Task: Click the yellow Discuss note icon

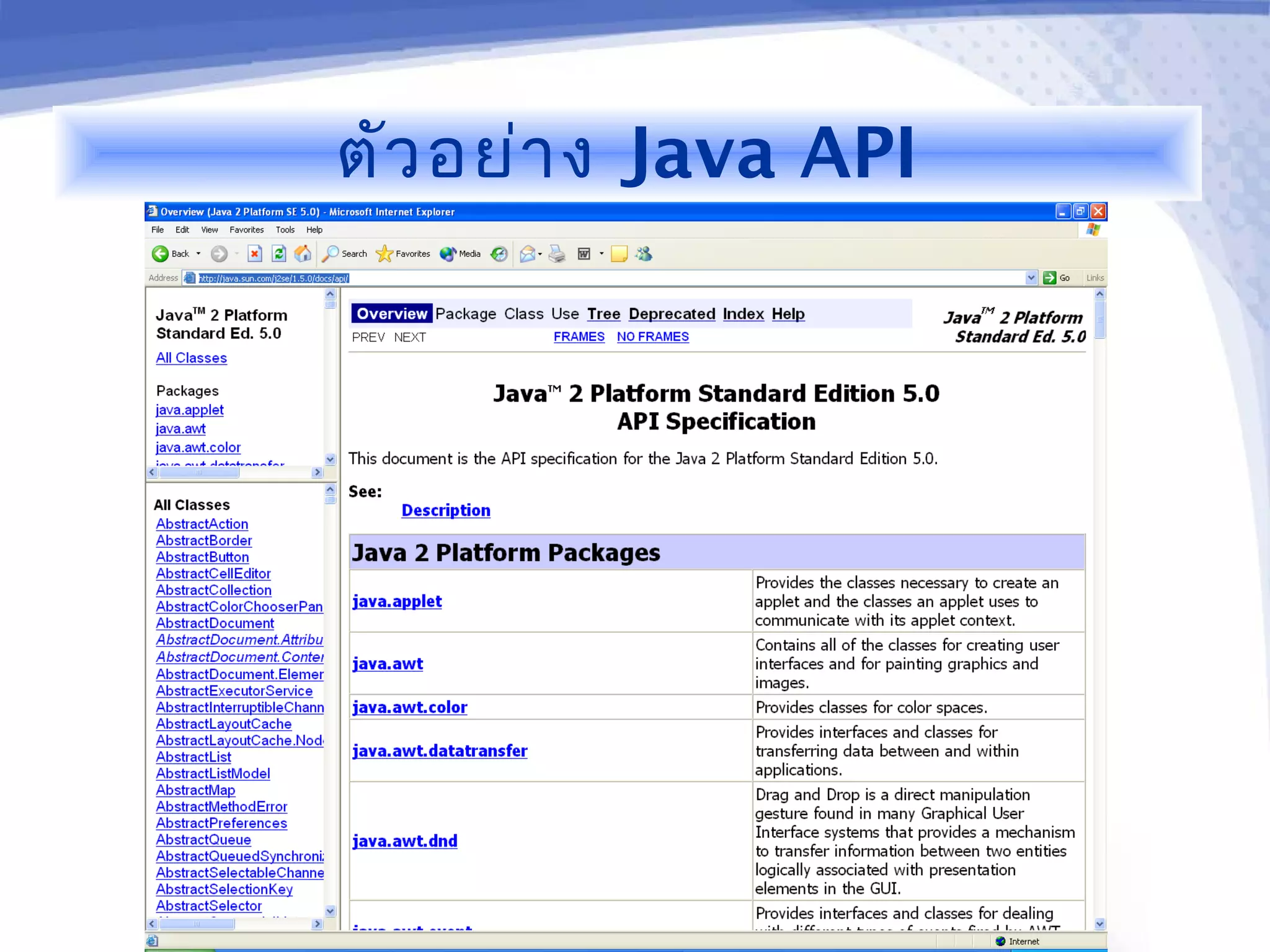Action: [619, 253]
